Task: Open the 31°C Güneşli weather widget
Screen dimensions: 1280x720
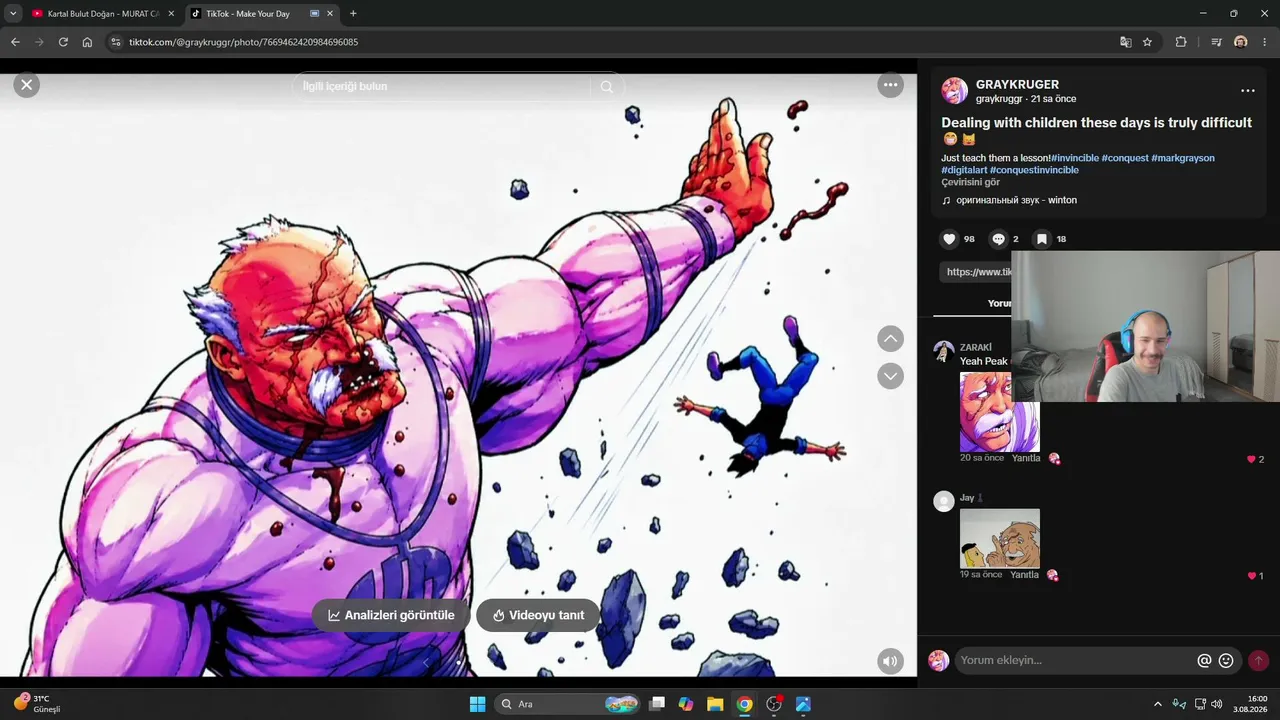Action: [36, 703]
